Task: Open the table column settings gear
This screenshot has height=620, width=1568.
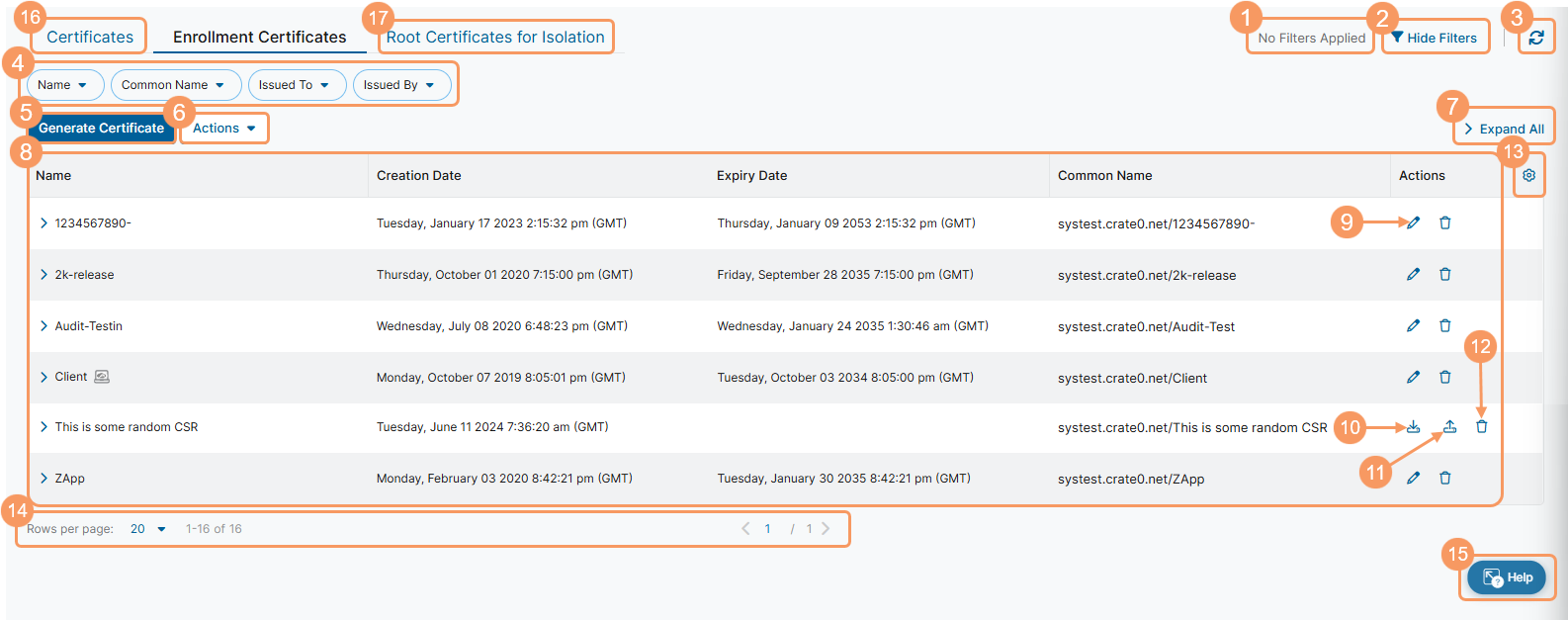Action: tap(1528, 175)
